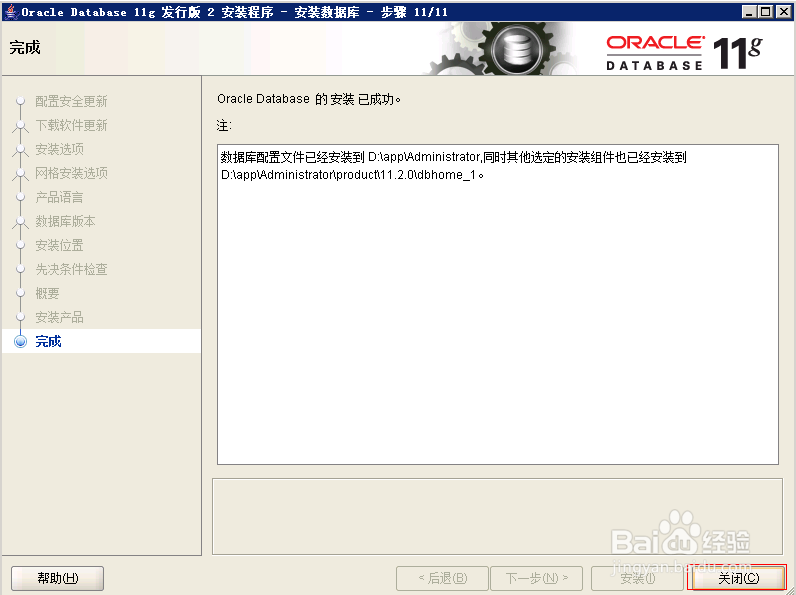Click the disabled 安装(I) button
796x595 pixels.
click(x=637, y=578)
